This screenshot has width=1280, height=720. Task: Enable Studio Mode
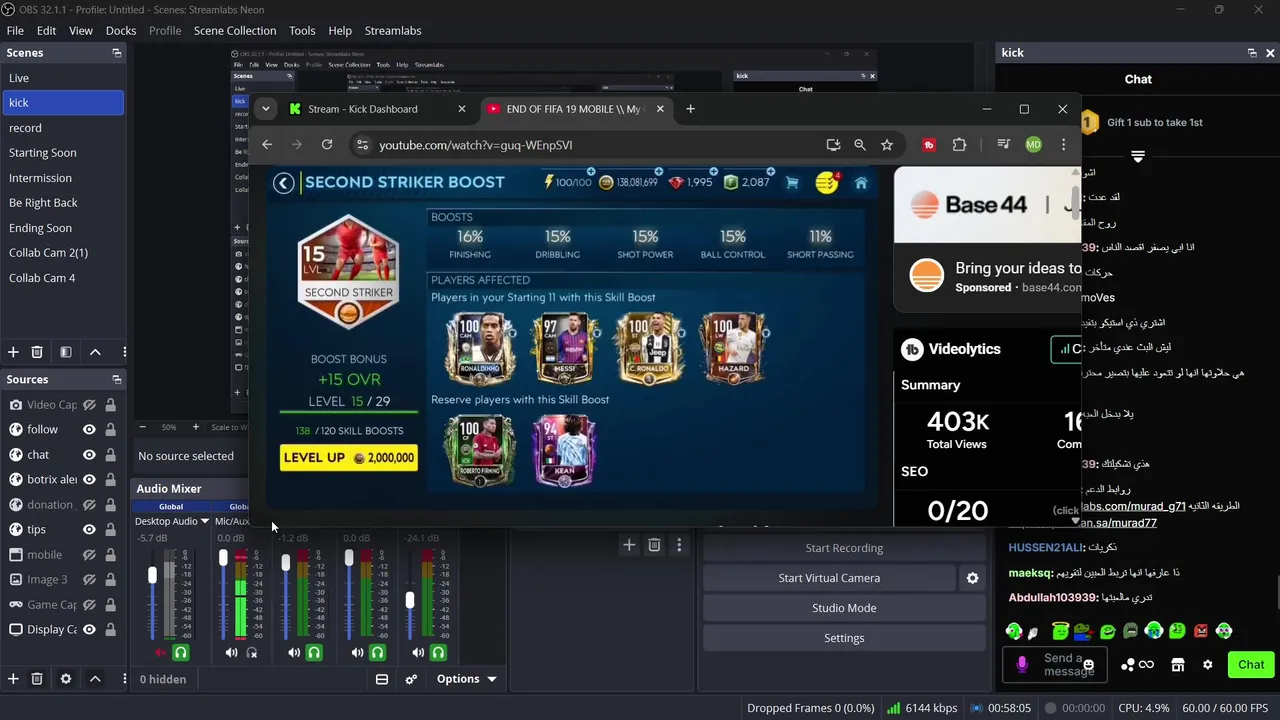tap(844, 608)
